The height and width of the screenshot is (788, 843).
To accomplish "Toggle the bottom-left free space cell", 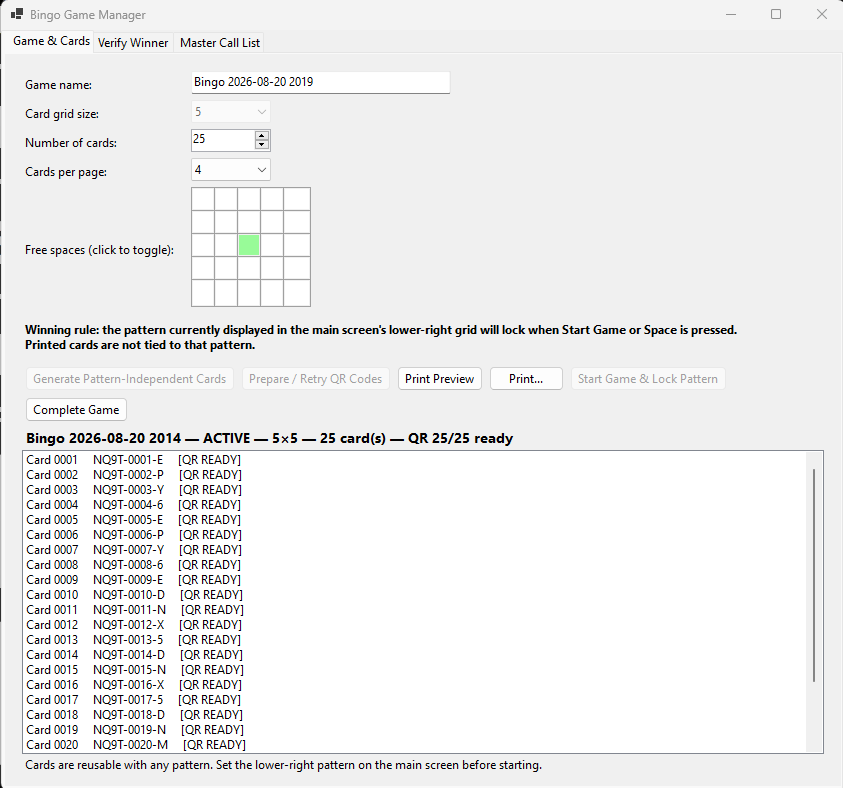I will (203, 292).
